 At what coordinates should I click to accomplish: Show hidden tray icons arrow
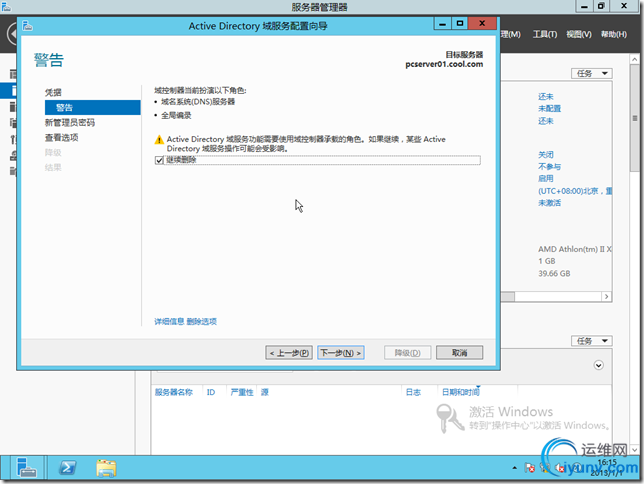point(514,468)
